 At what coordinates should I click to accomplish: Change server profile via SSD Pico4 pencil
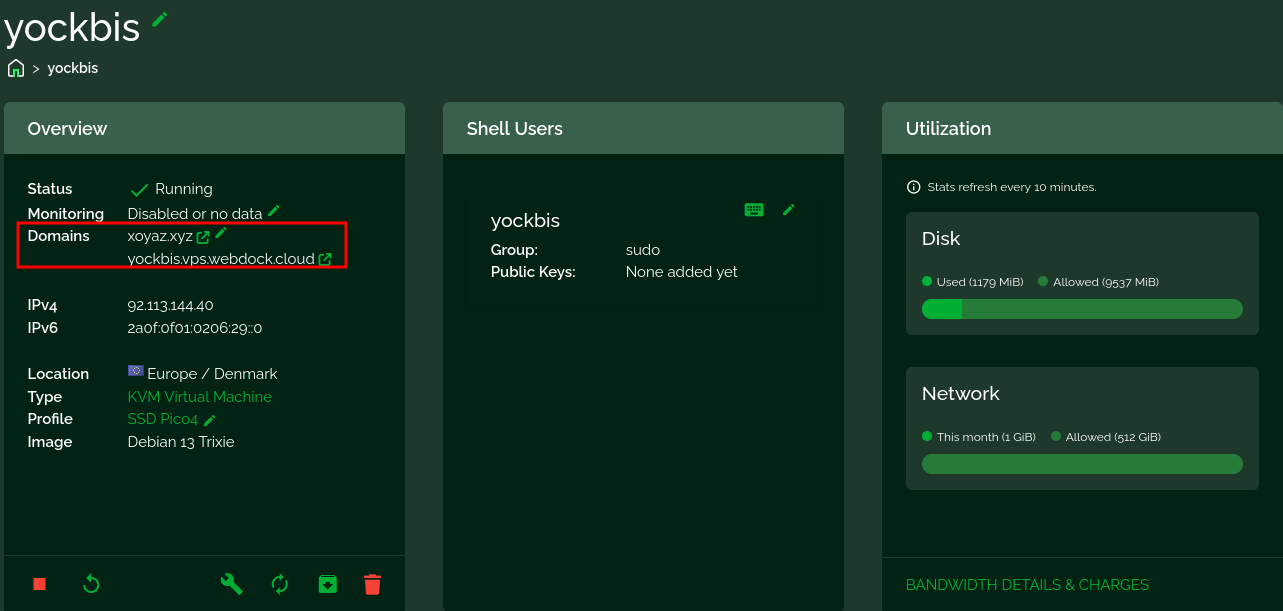(210, 420)
